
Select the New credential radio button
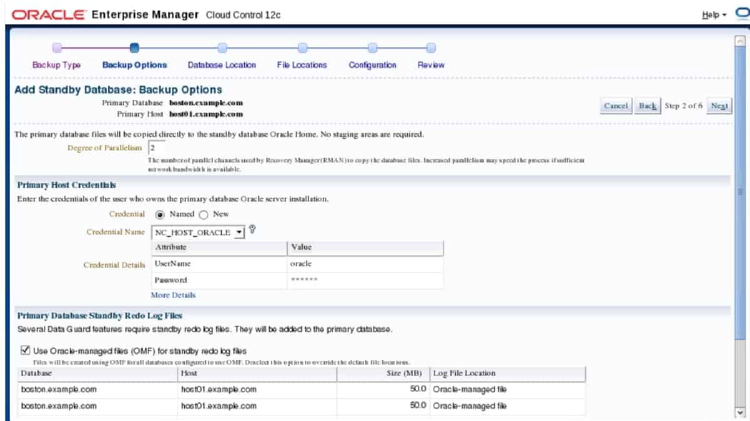pos(204,215)
